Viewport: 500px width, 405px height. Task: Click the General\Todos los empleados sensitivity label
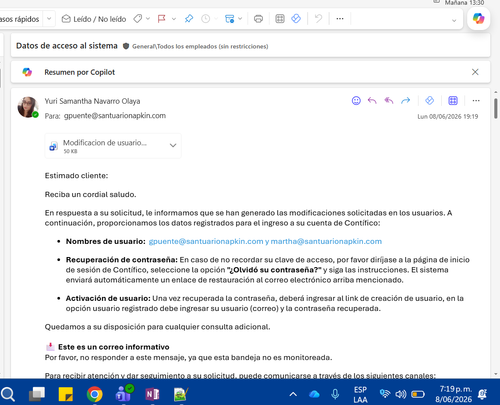pos(200,46)
